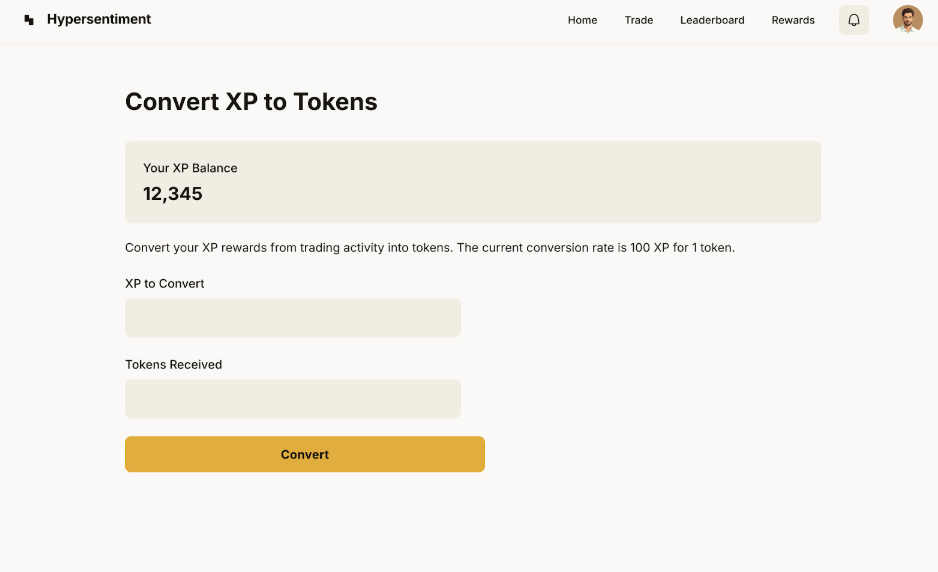Screen dimensions: 938x572
Task: Click the Your XP Balance label
Action: (190, 168)
